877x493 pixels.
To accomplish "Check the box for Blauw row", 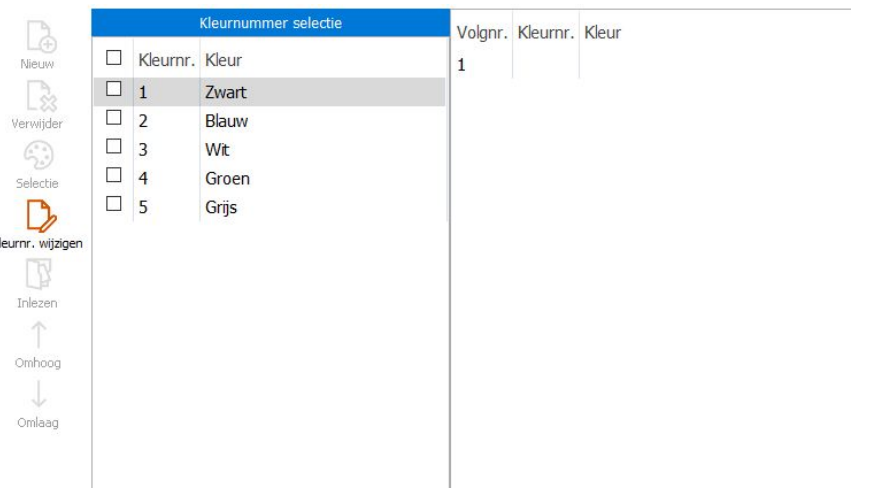I will (x=113, y=120).
